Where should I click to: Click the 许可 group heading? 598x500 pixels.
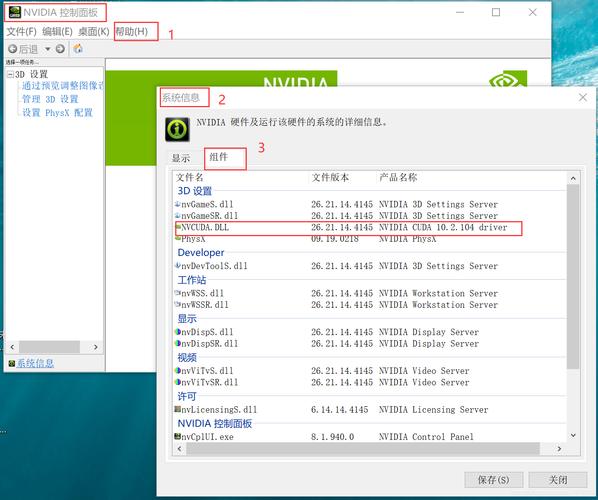[x=187, y=396]
